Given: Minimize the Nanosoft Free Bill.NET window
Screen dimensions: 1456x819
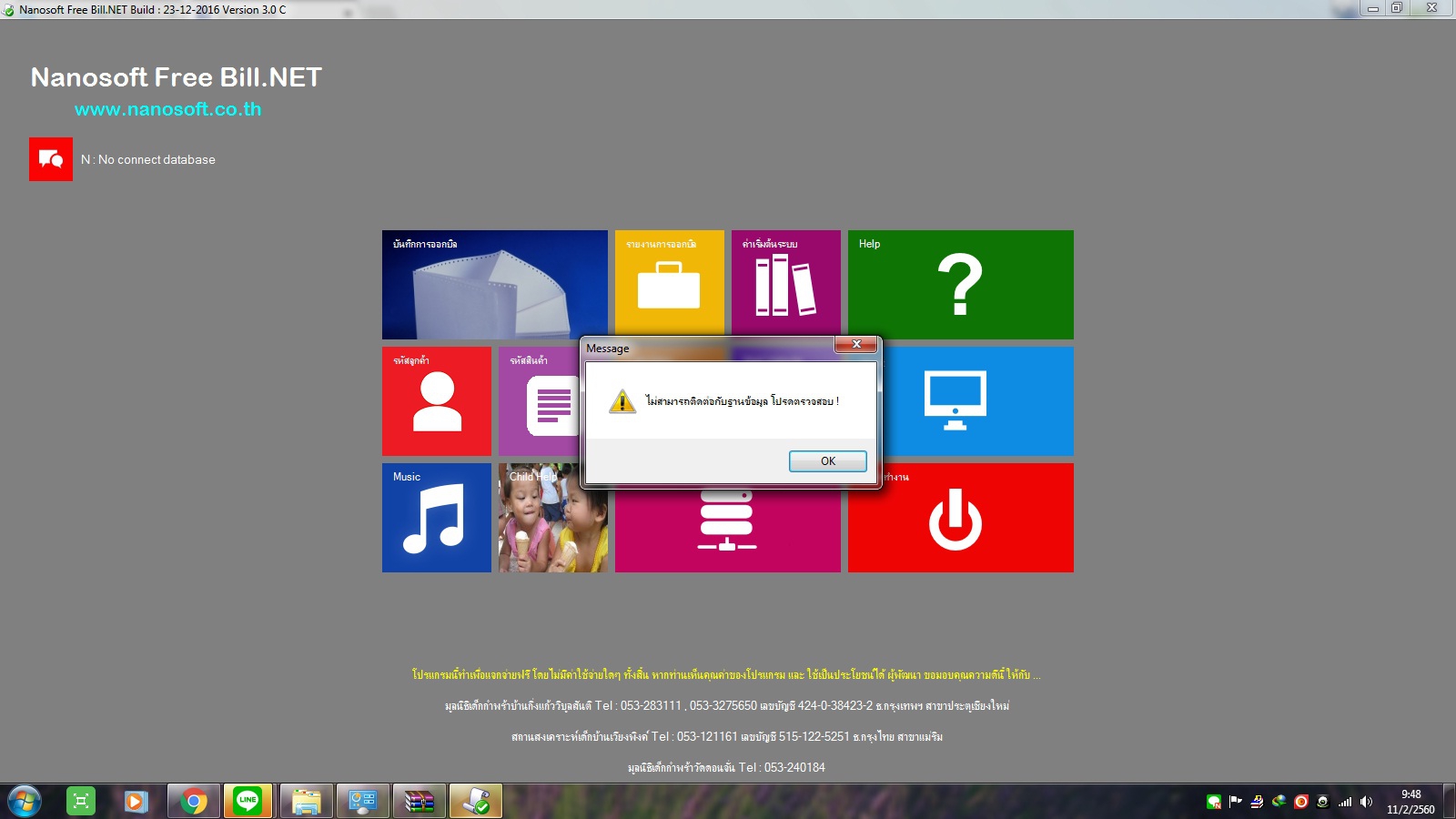Looking at the screenshot, I should coord(1373,8).
